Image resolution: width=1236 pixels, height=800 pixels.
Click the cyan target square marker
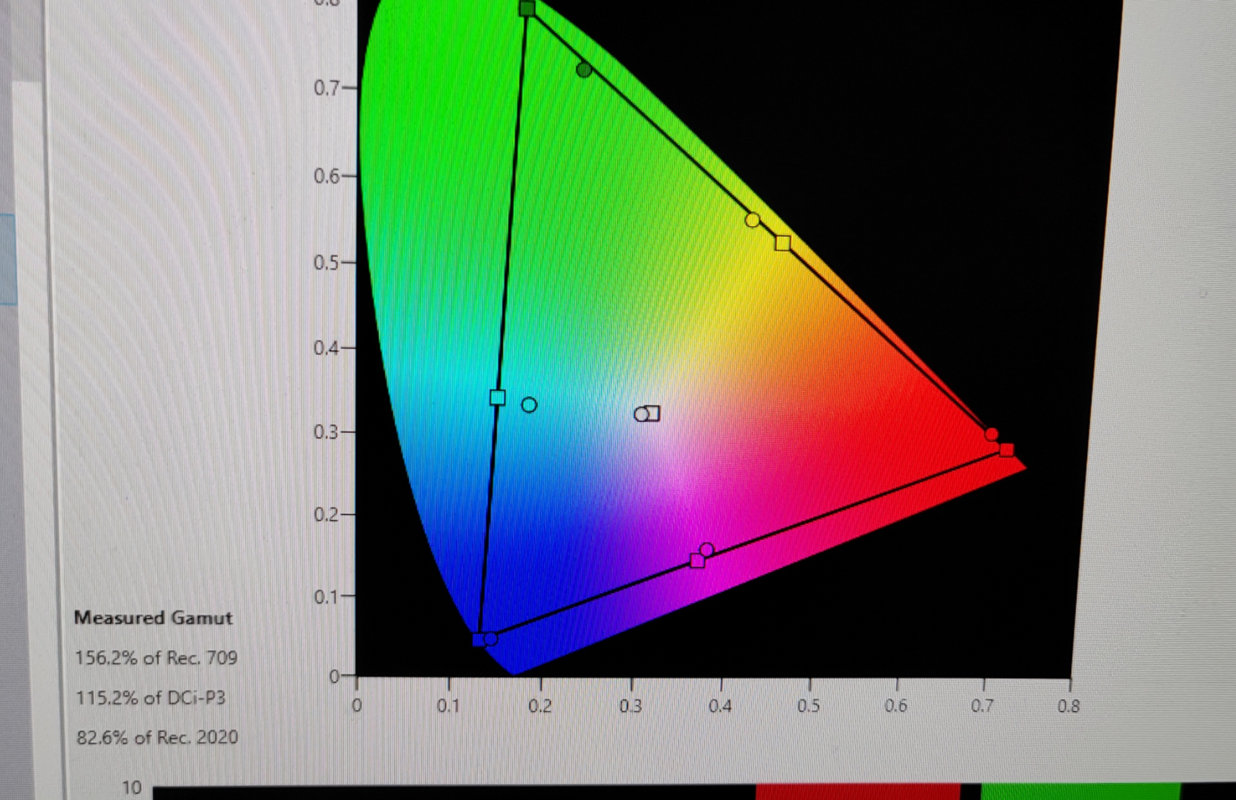coord(498,398)
